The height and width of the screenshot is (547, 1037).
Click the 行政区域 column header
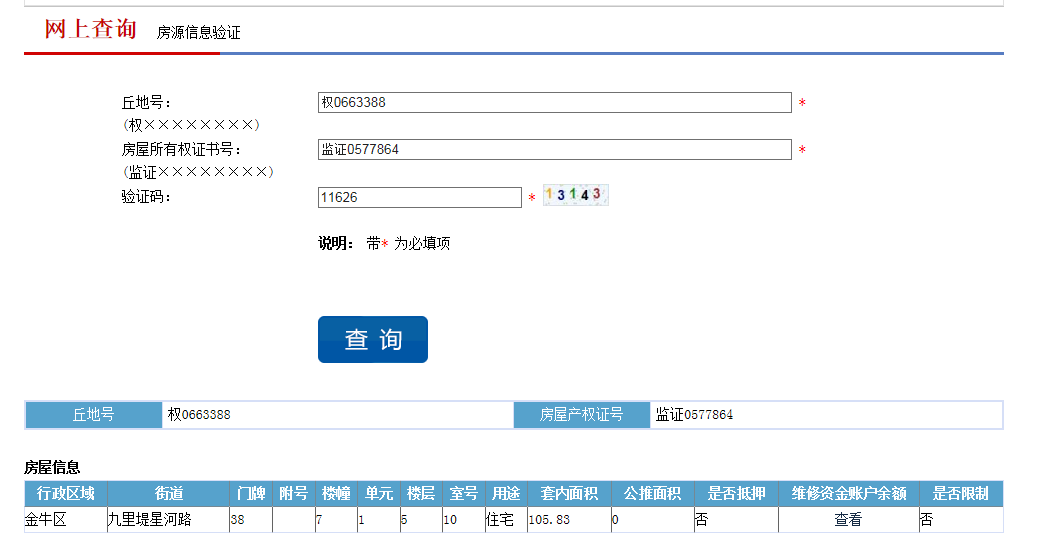66,494
